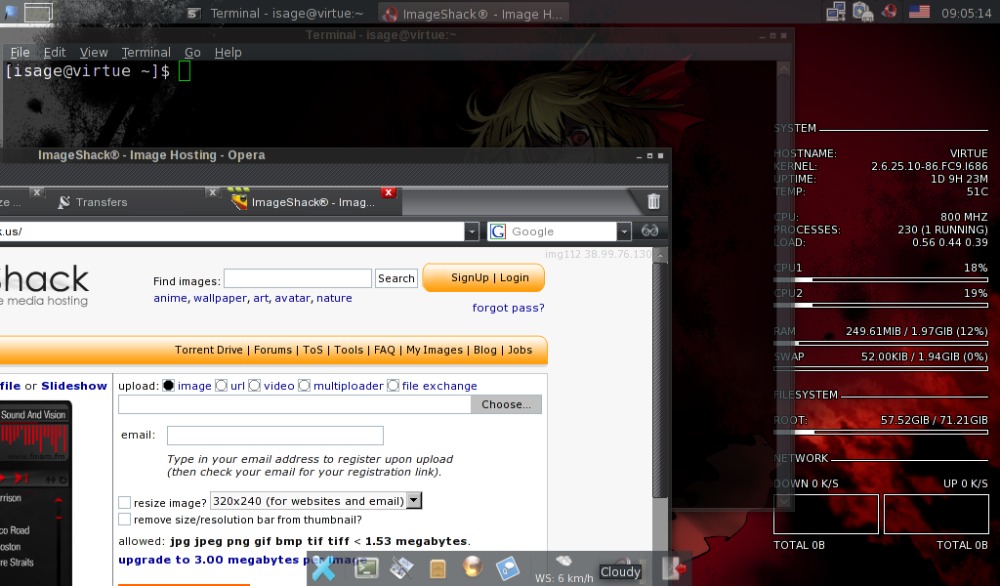Screen dimensions: 1000x586
Task: Click the blue X icon in the dock
Action: pos(323,567)
